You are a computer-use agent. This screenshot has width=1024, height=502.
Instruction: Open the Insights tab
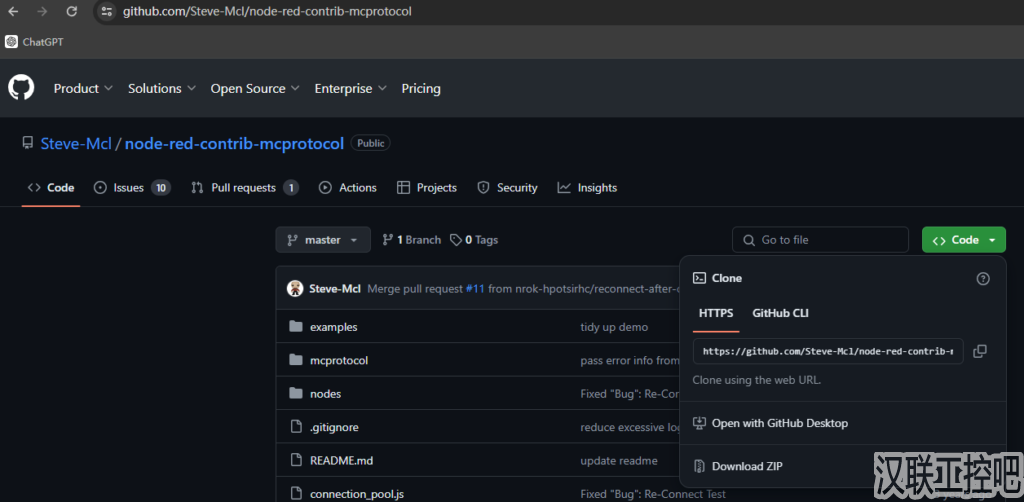tap(587, 187)
